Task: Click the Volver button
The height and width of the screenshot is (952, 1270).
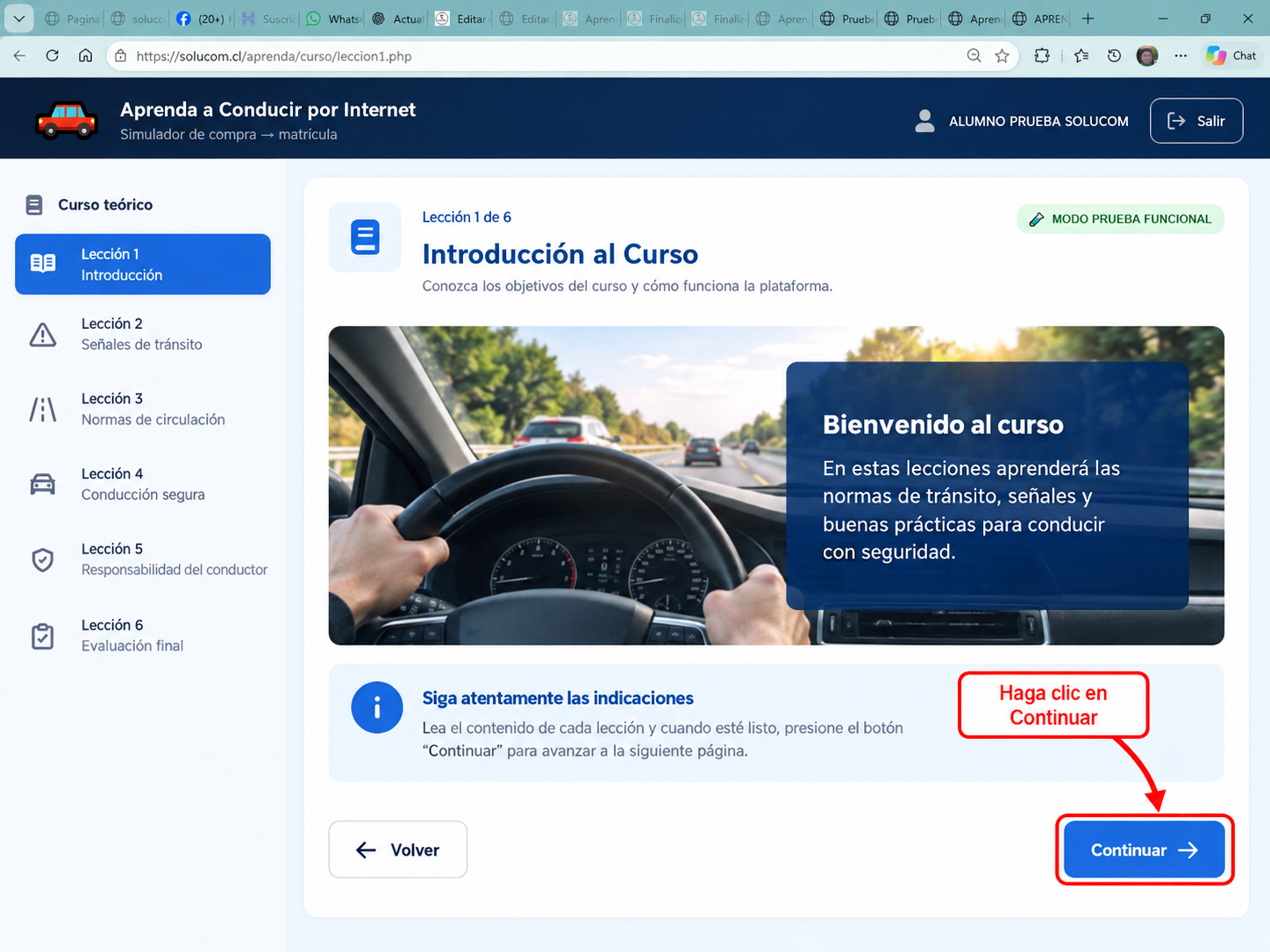Action: 398,849
